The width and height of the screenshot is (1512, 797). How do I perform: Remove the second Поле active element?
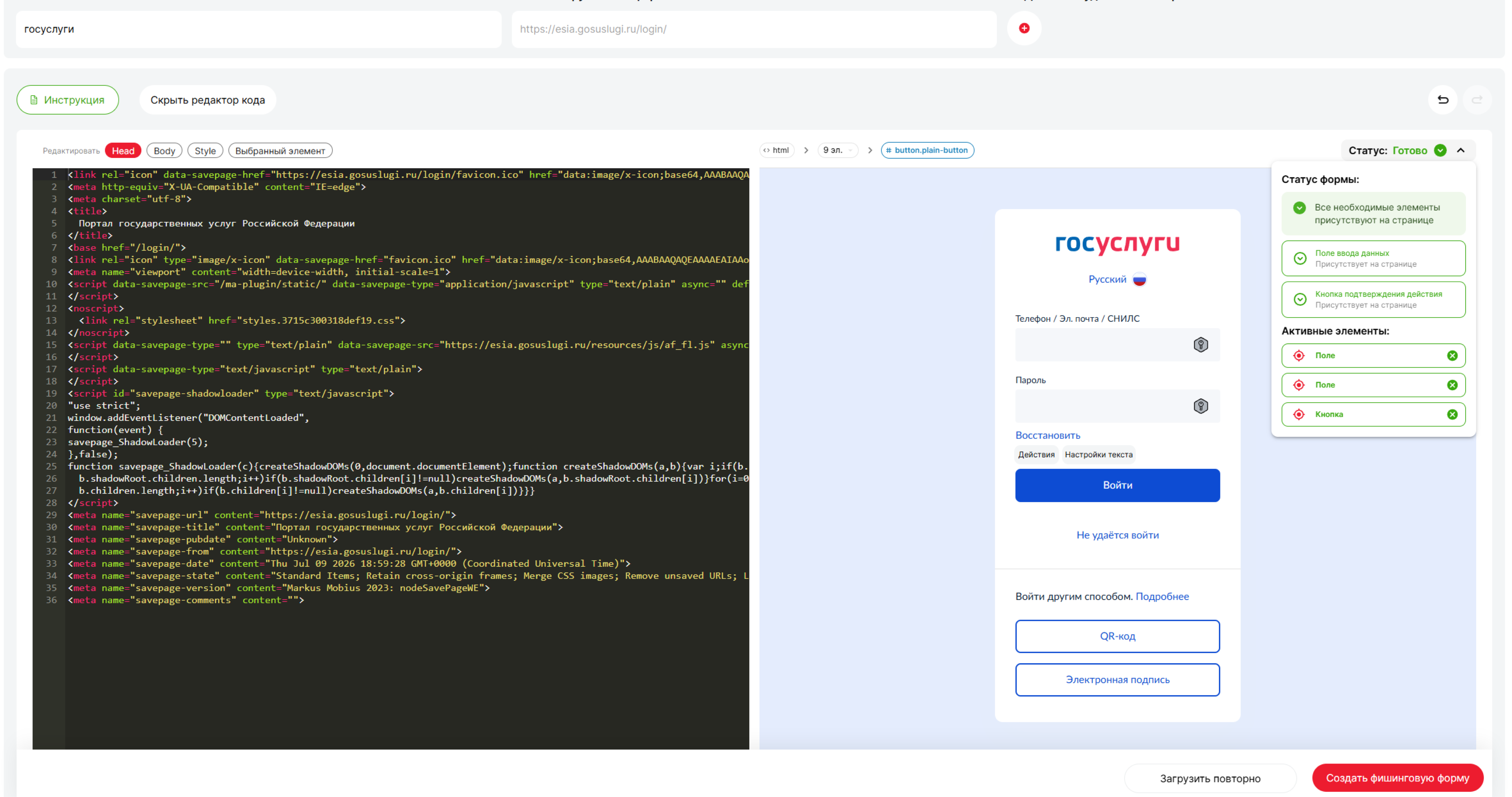pos(1452,385)
